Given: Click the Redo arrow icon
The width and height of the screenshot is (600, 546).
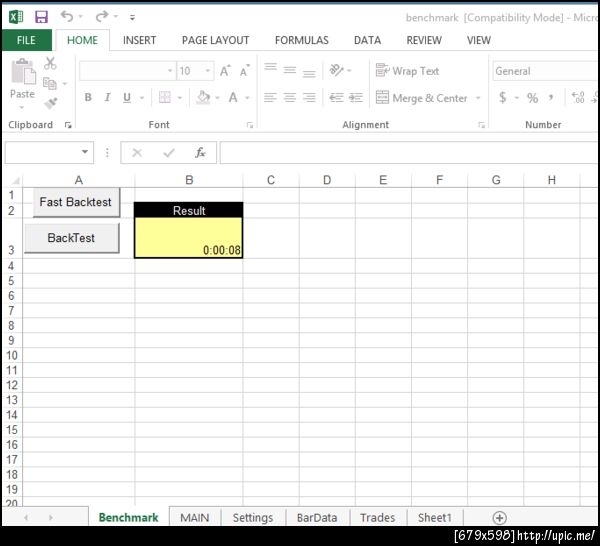Looking at the screenshot, I should 102,16.
